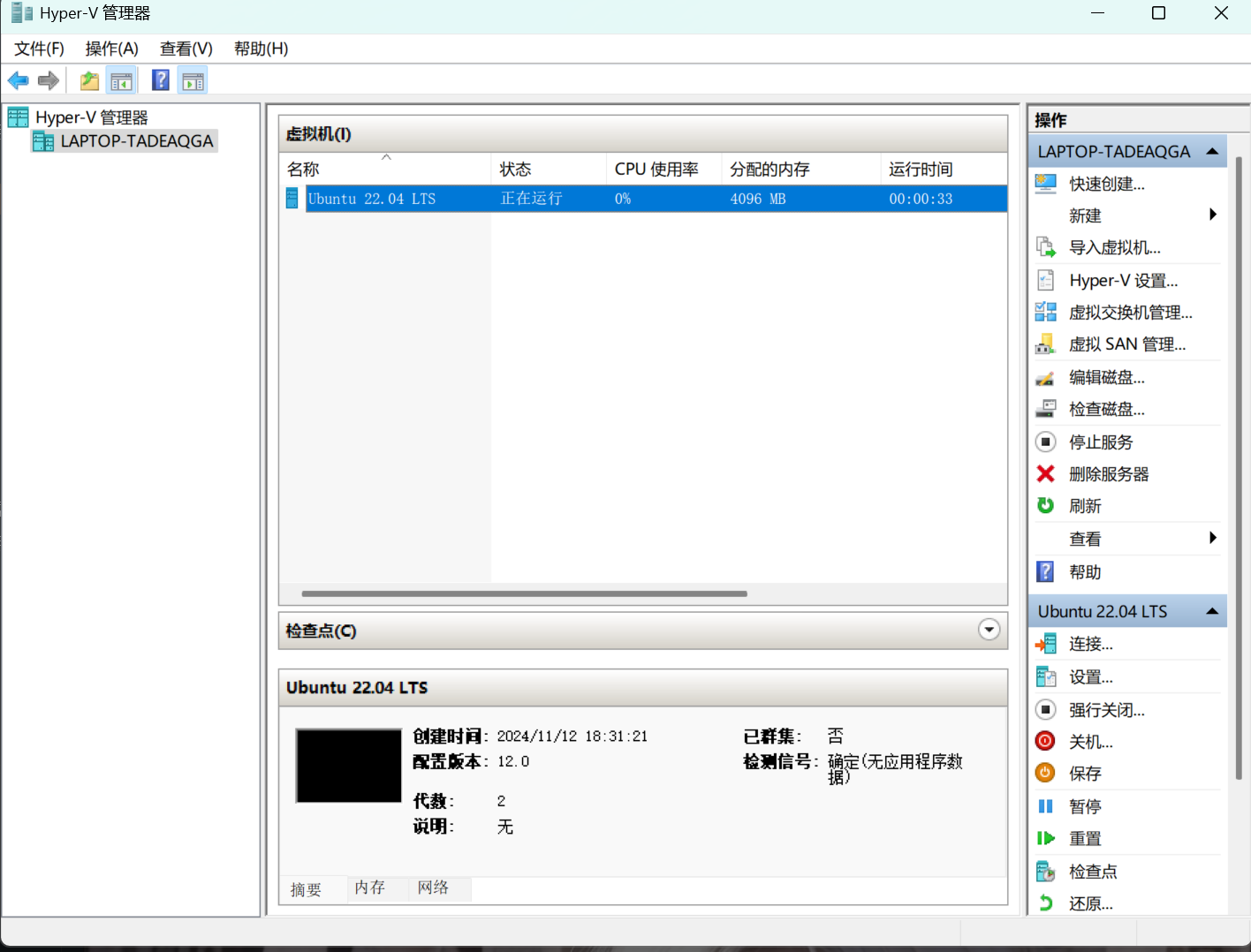The width and height of the screenshot is (1251, 952).
Task: Click the 00:00:33 uptime cell
Action: [921, 199]
